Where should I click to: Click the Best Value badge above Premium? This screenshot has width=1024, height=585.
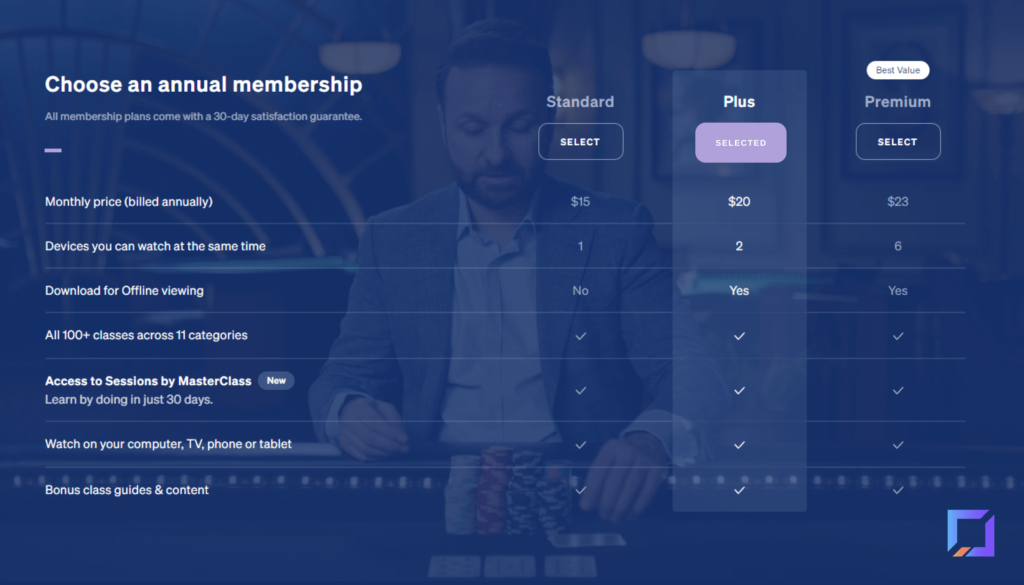click(897, 70)
